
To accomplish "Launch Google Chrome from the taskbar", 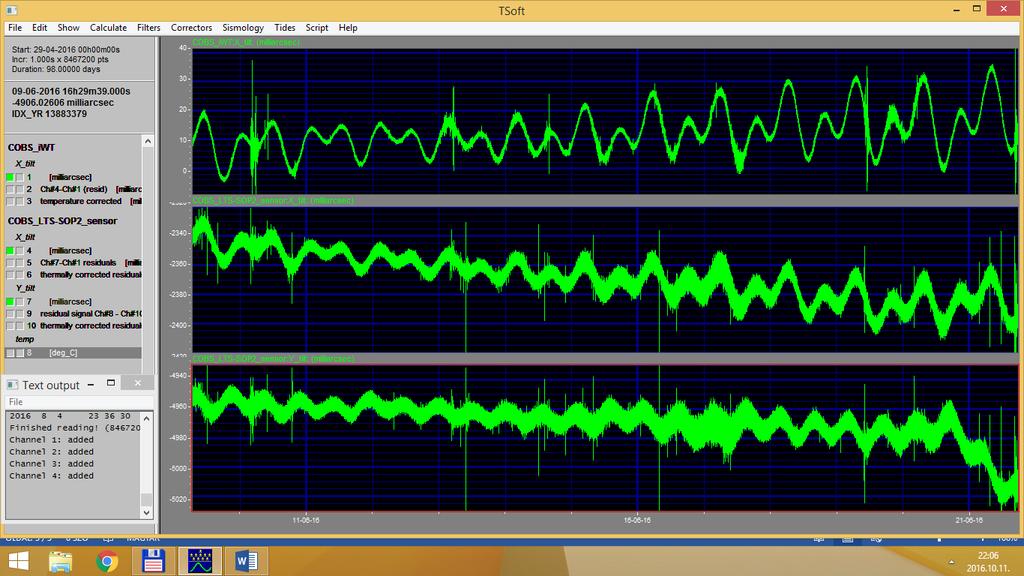I will [x=107, y=561].
